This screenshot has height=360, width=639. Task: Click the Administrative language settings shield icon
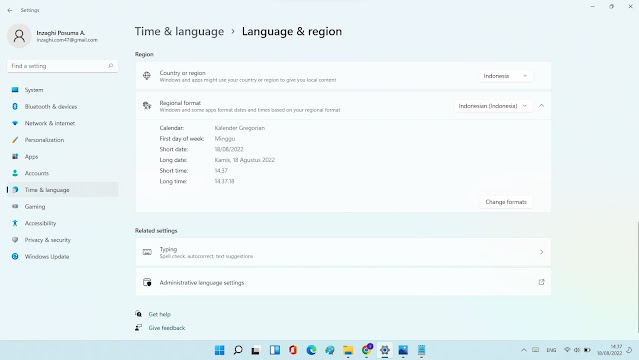[147, 282]
